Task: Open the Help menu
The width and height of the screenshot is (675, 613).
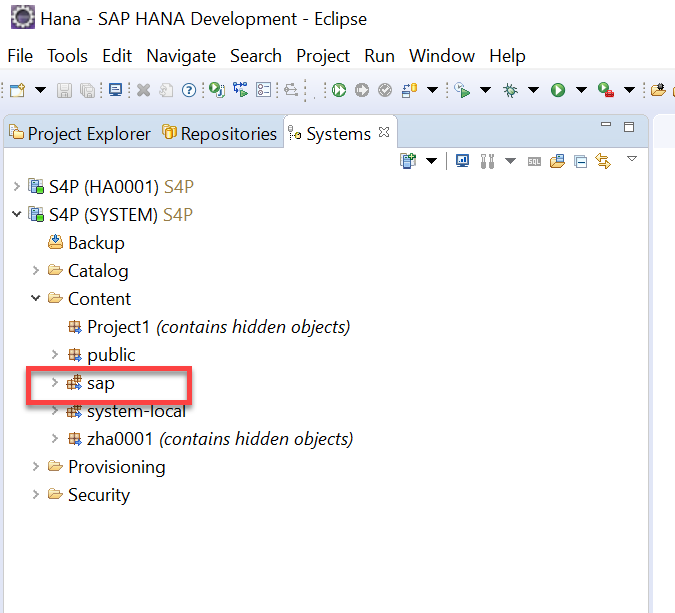Action: pos(508,56)
